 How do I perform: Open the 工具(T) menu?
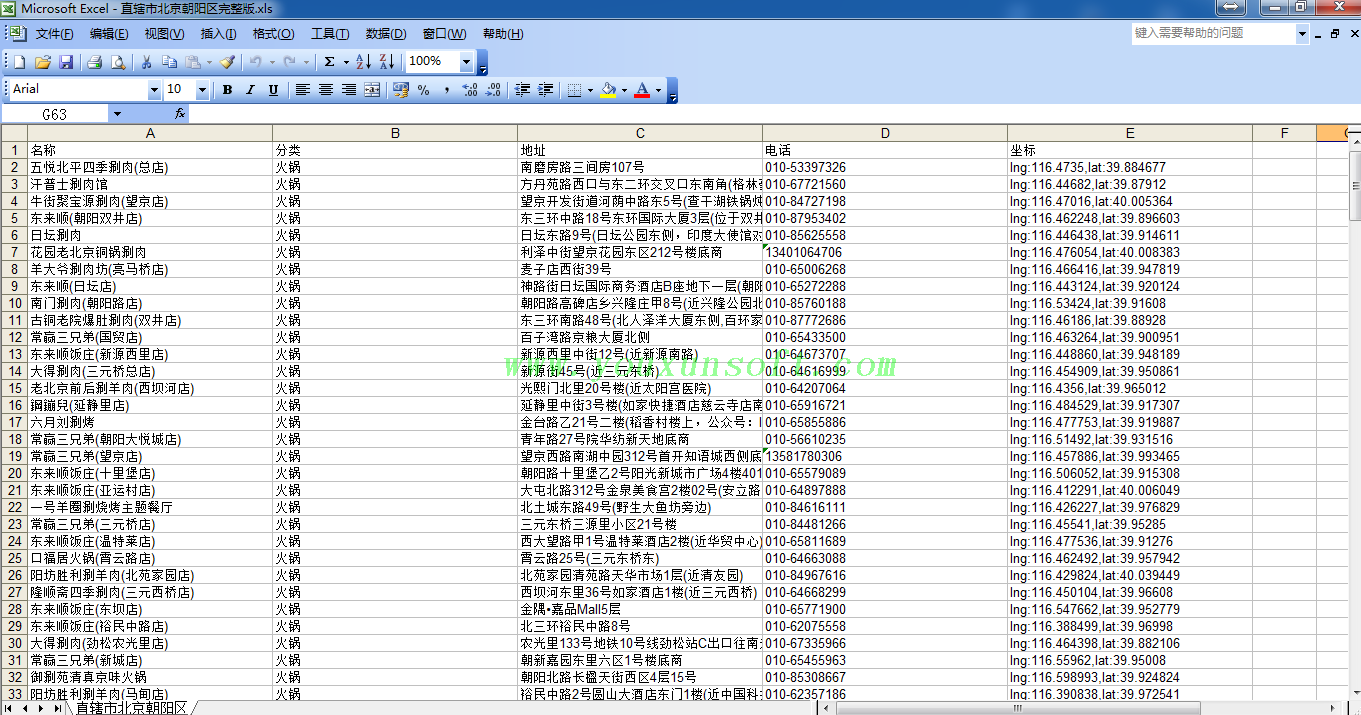pyautogui.click(x=330, y=34)
